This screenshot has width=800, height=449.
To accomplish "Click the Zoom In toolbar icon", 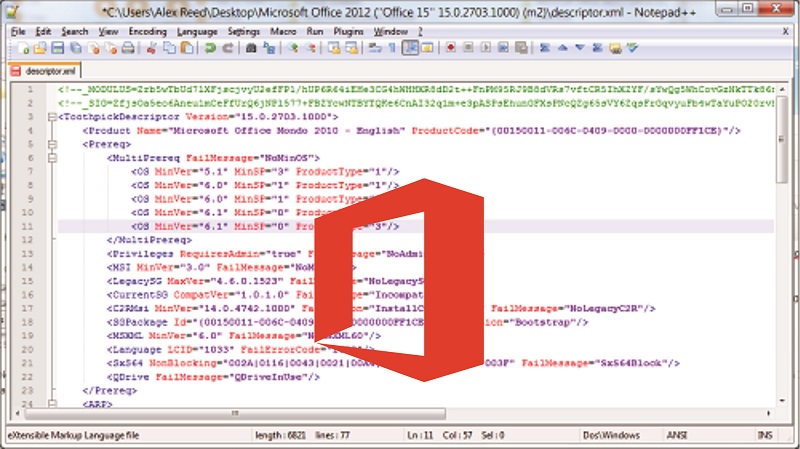I will [293, 48].
